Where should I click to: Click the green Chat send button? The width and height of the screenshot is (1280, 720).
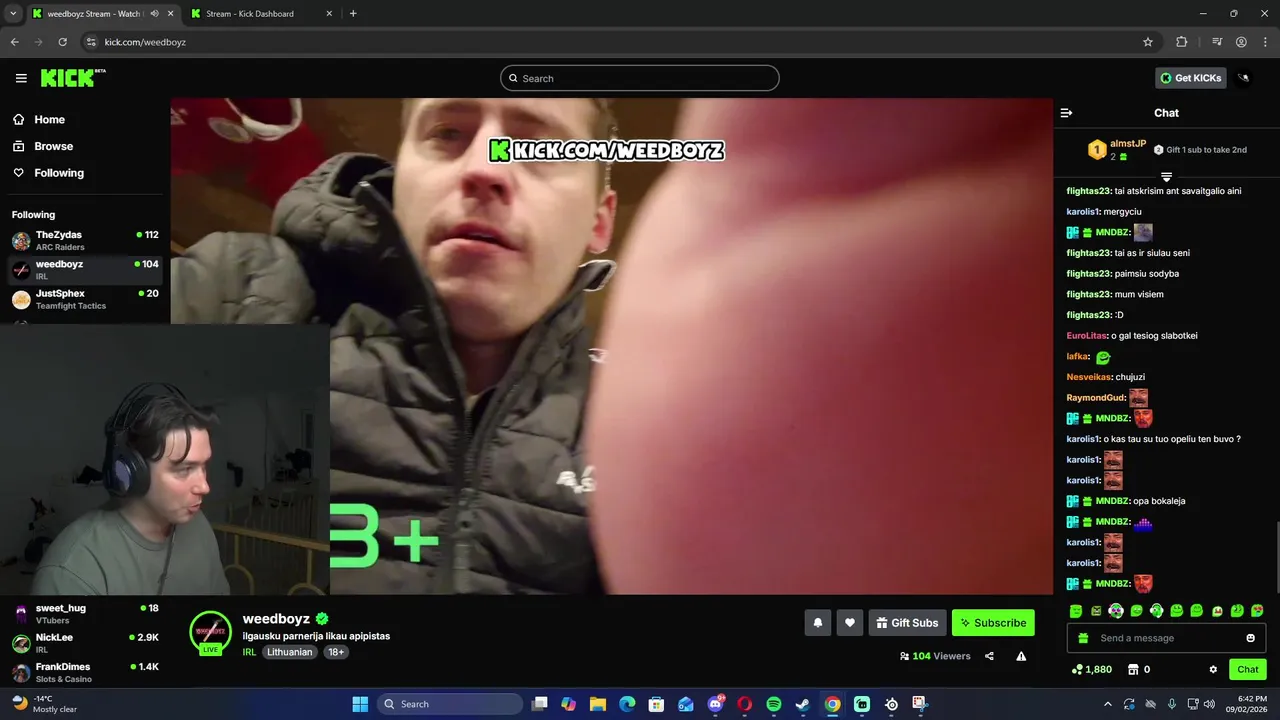[1248, 670]
